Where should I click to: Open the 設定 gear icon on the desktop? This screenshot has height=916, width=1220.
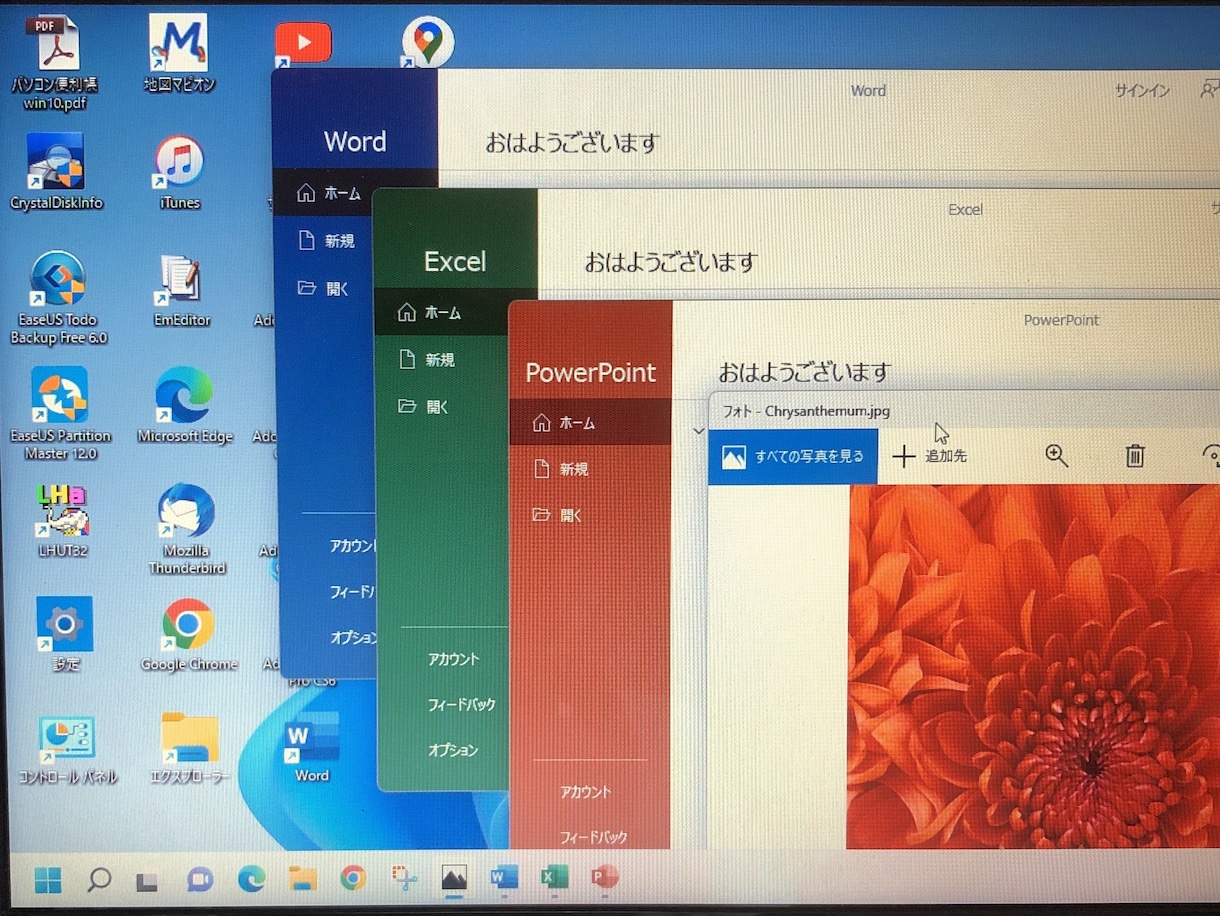click(65, 634)
